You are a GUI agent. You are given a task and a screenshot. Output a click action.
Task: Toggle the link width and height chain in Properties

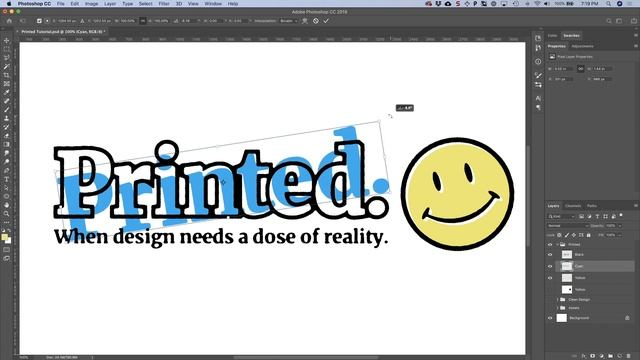(580, 69)
